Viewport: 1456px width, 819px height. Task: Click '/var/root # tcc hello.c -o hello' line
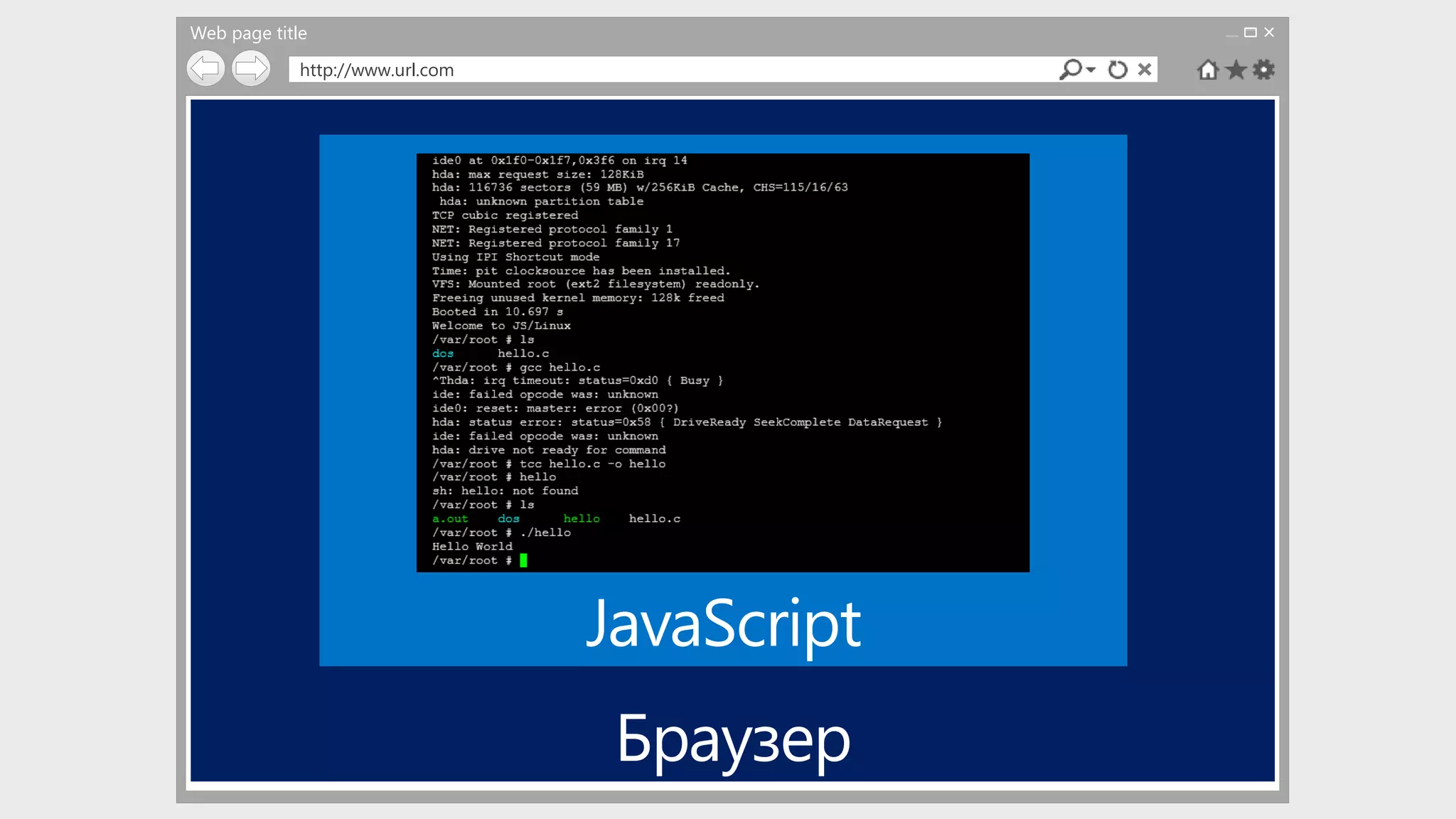coord(549,464)
